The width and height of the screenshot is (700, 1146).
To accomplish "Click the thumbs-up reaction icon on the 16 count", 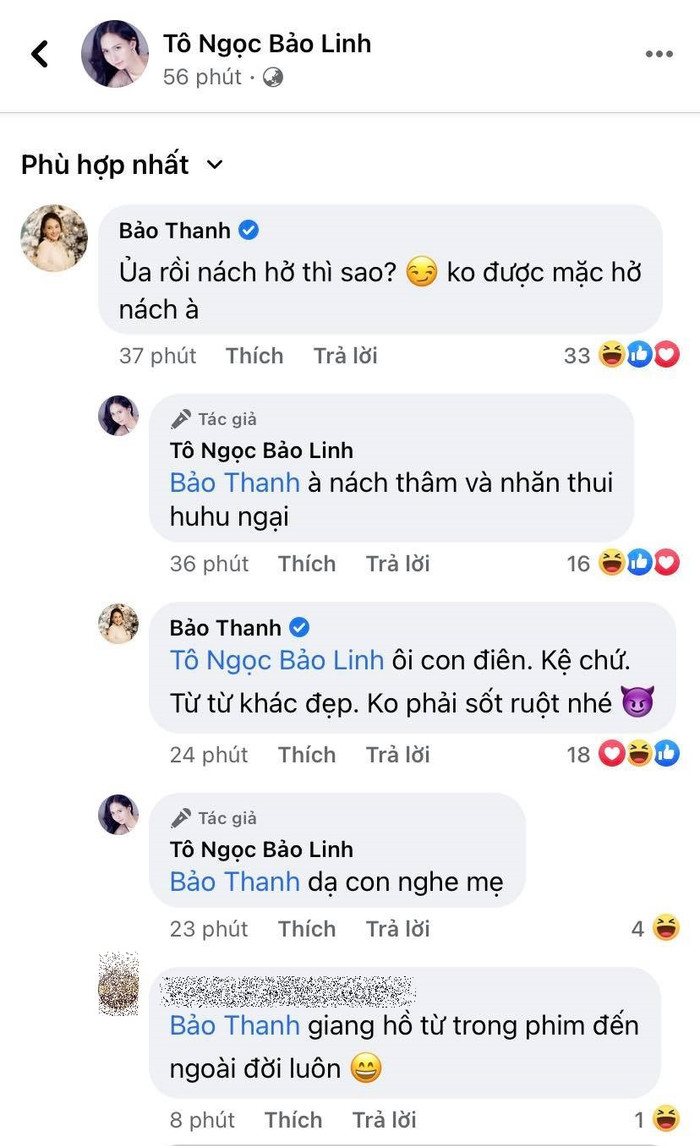I will coord(640,562).
